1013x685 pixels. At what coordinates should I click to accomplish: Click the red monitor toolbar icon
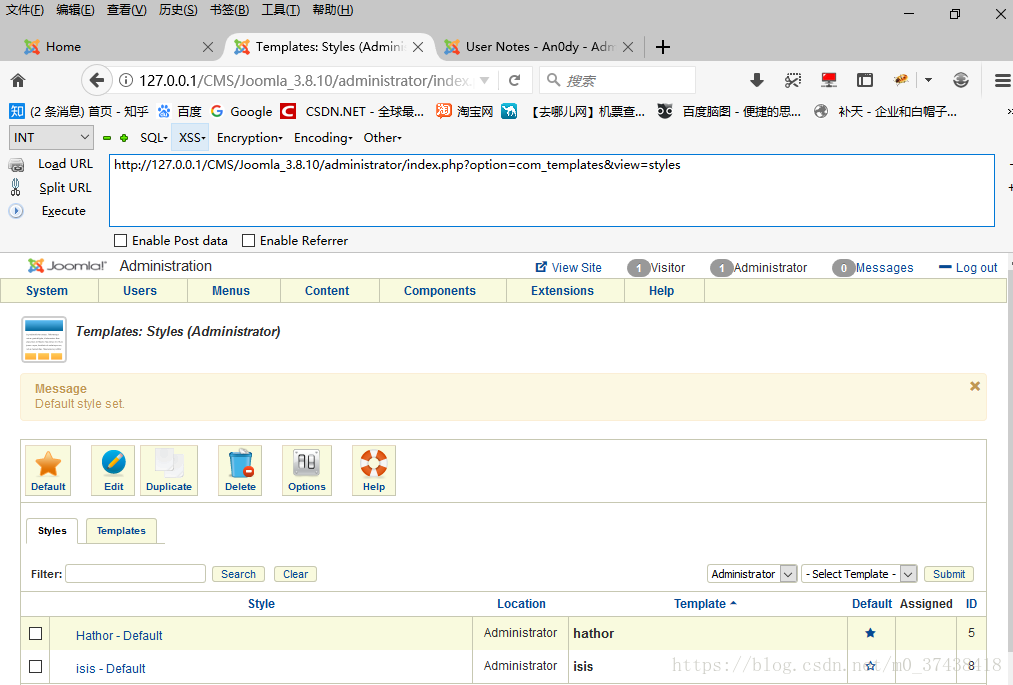[829, 80]
